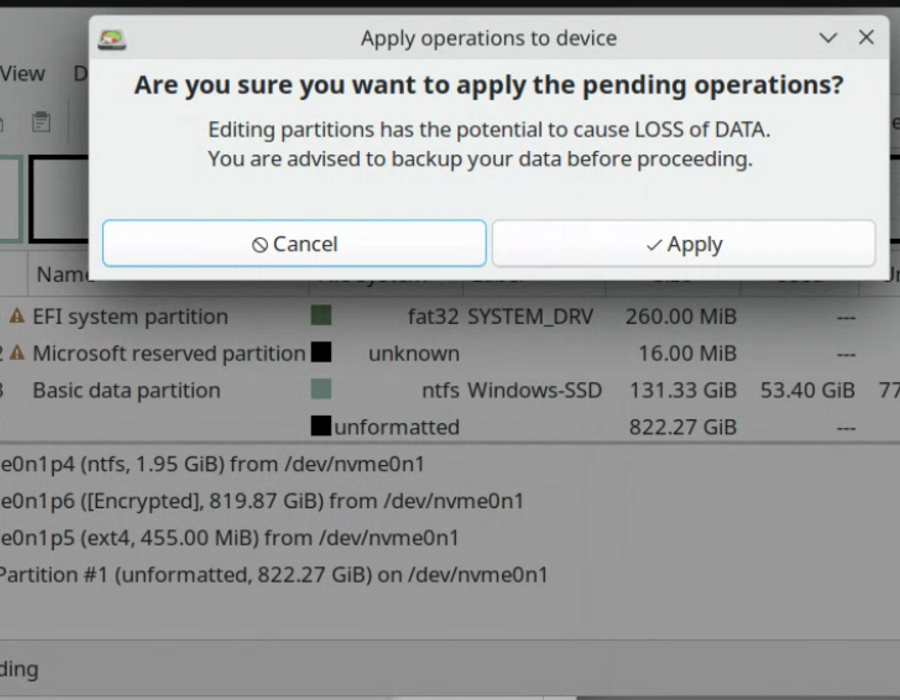The width and height of the screenshot is (900, 700).
Task: Click the fat32 filesystem text
Action: click(x=433, y=317)
